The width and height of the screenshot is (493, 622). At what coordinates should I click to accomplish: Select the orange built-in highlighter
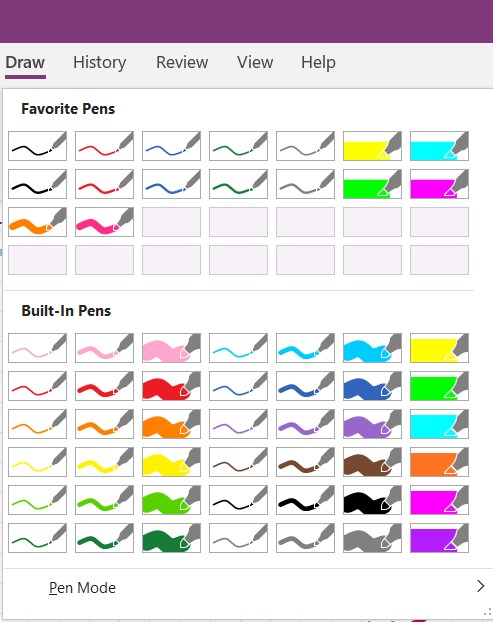(439, 462)
